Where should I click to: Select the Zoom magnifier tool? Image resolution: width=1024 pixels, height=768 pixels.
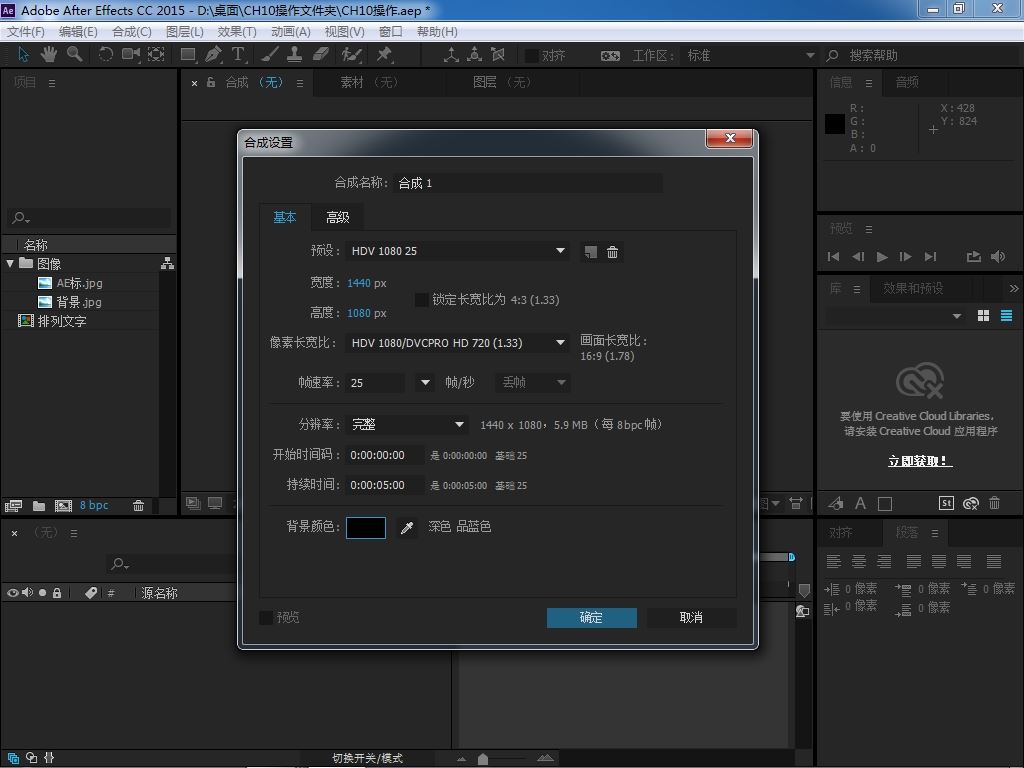(x=74, y=55)
